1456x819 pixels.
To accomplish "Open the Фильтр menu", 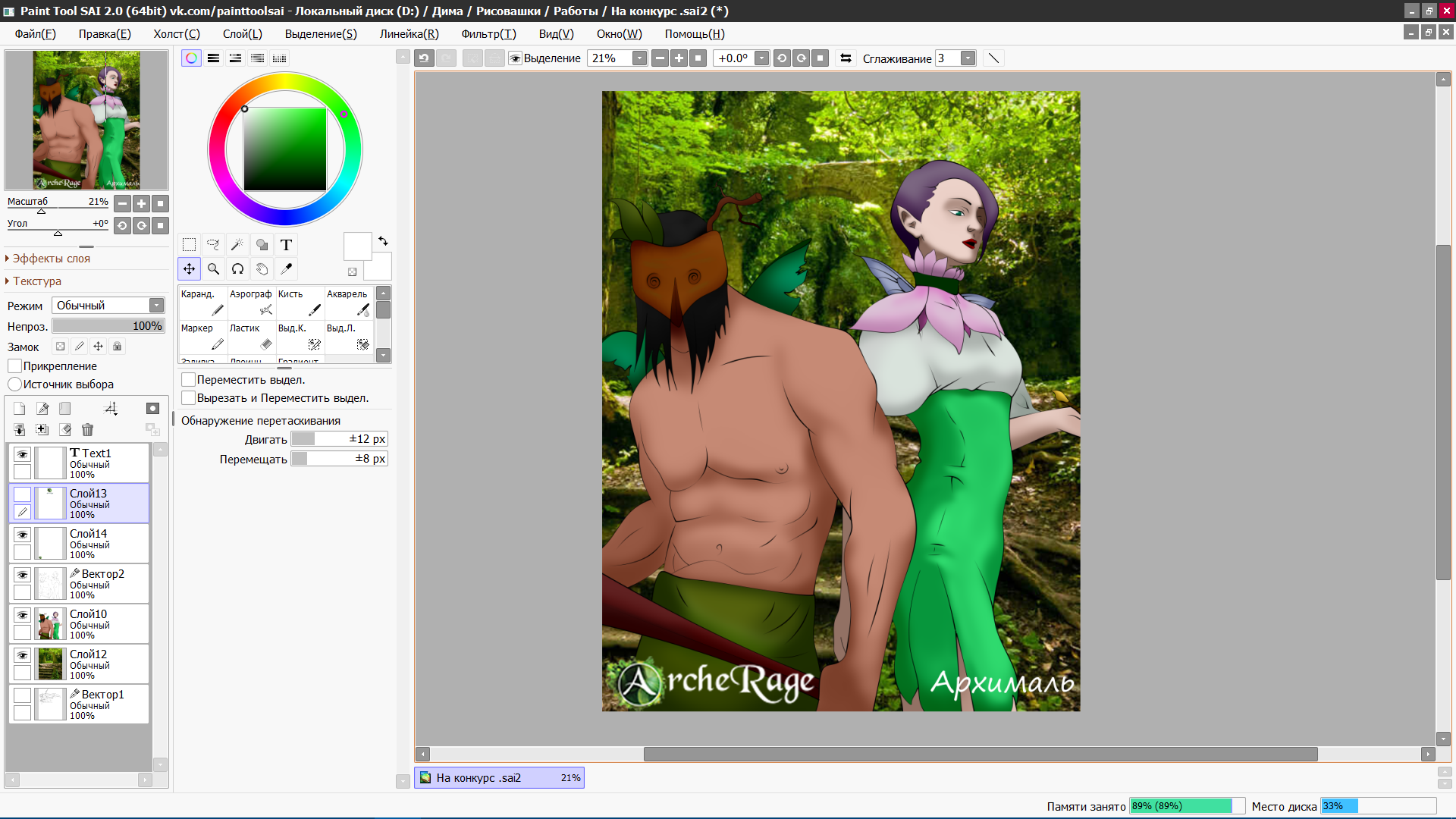I will [488, 34].
